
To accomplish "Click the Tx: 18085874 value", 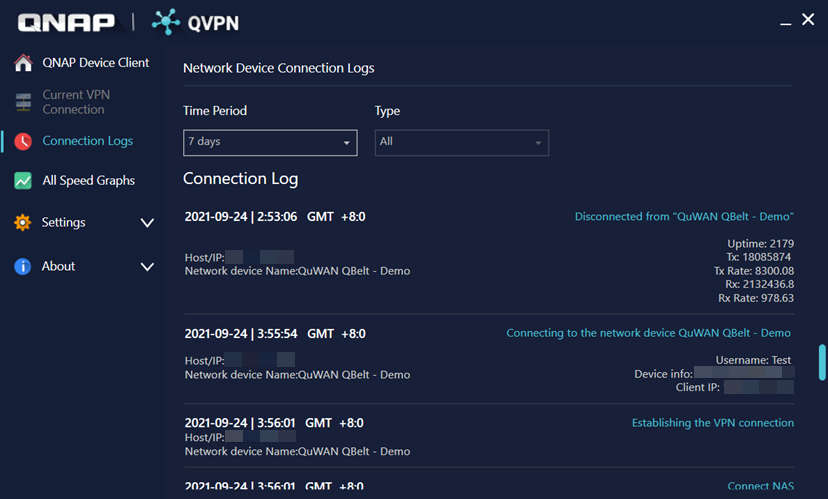I will point(758,257).
